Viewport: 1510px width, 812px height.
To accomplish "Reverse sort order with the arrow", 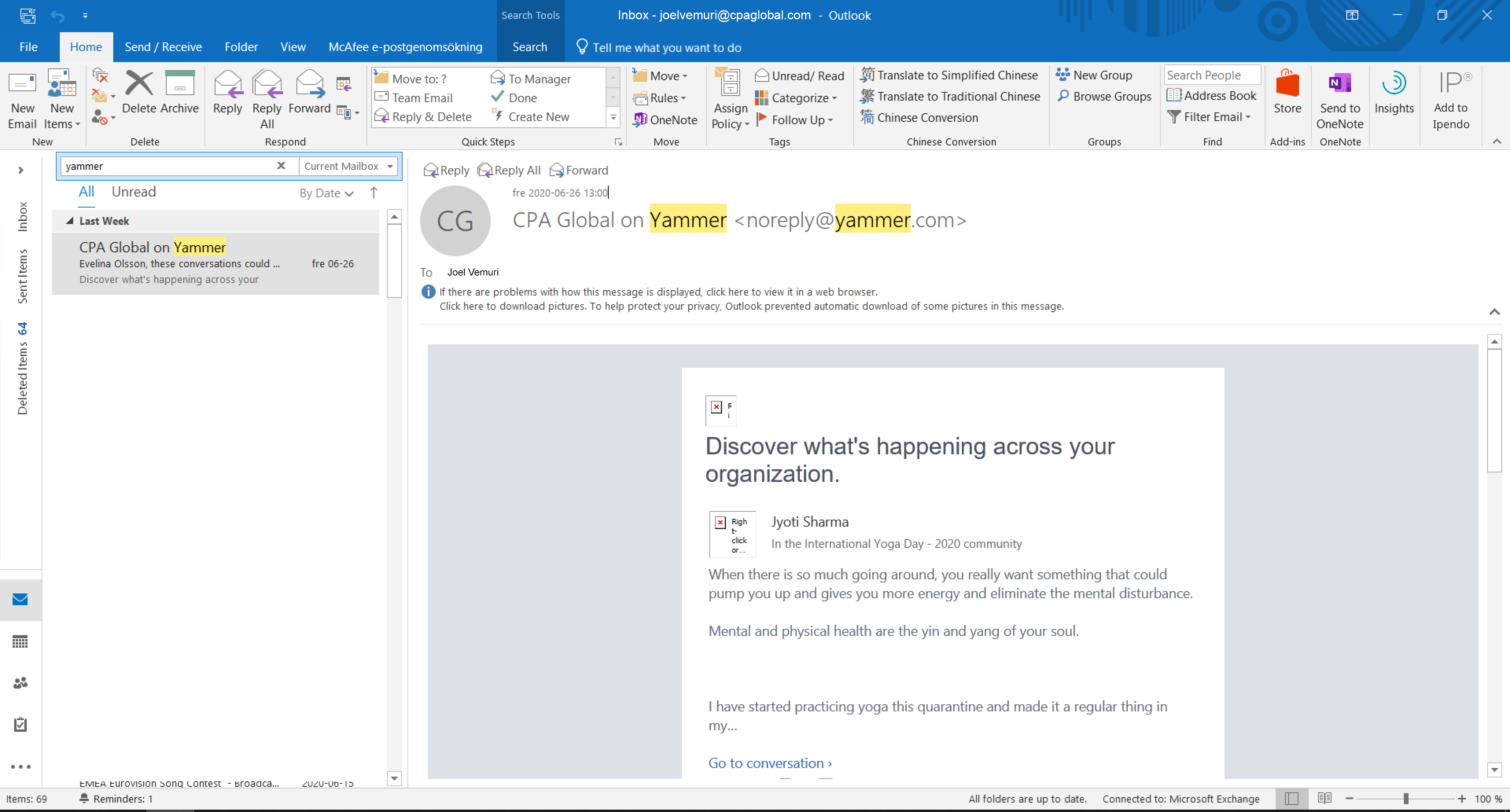I will tap(374, 193).
